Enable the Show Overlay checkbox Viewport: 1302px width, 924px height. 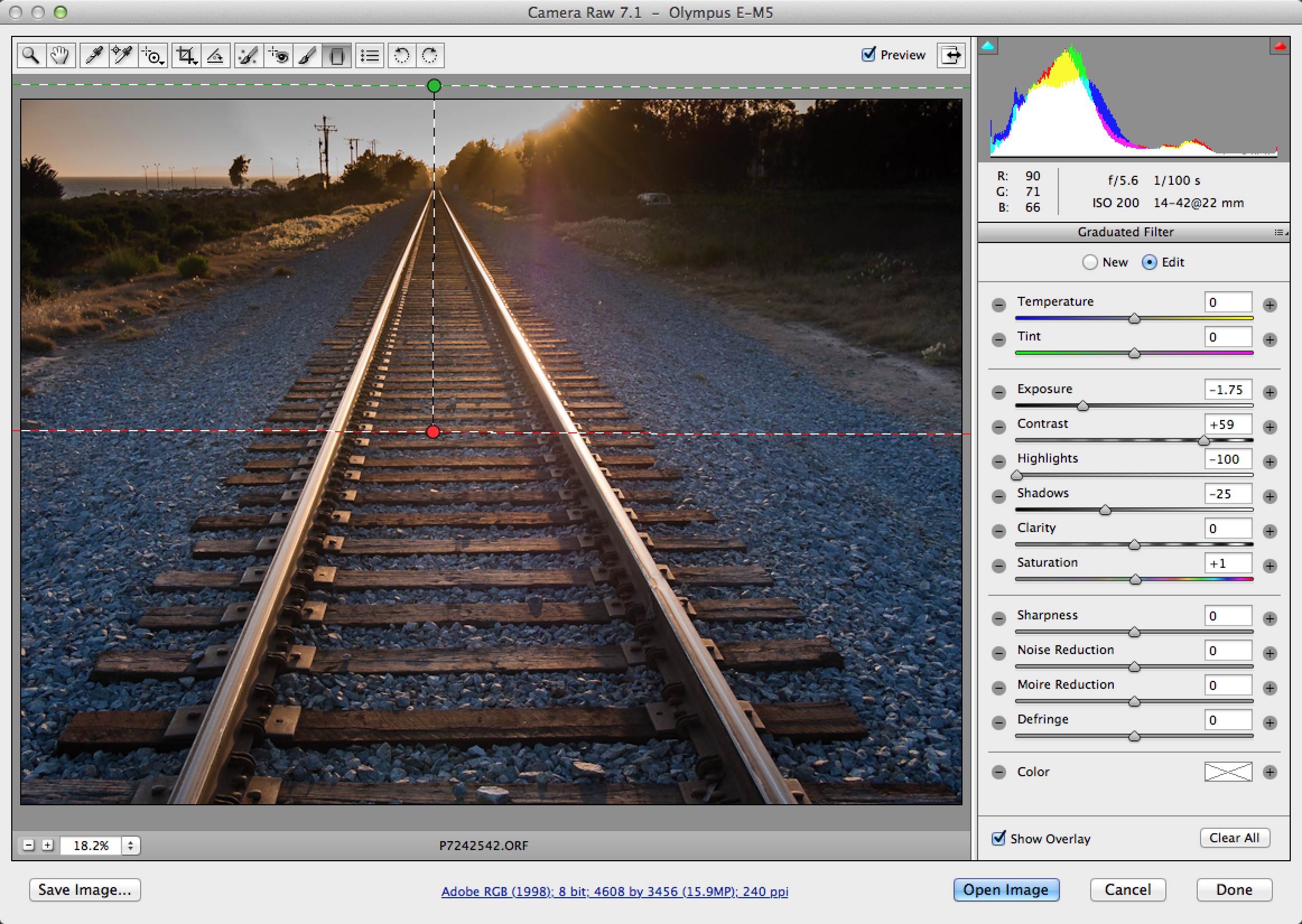[x=999, y=838]
